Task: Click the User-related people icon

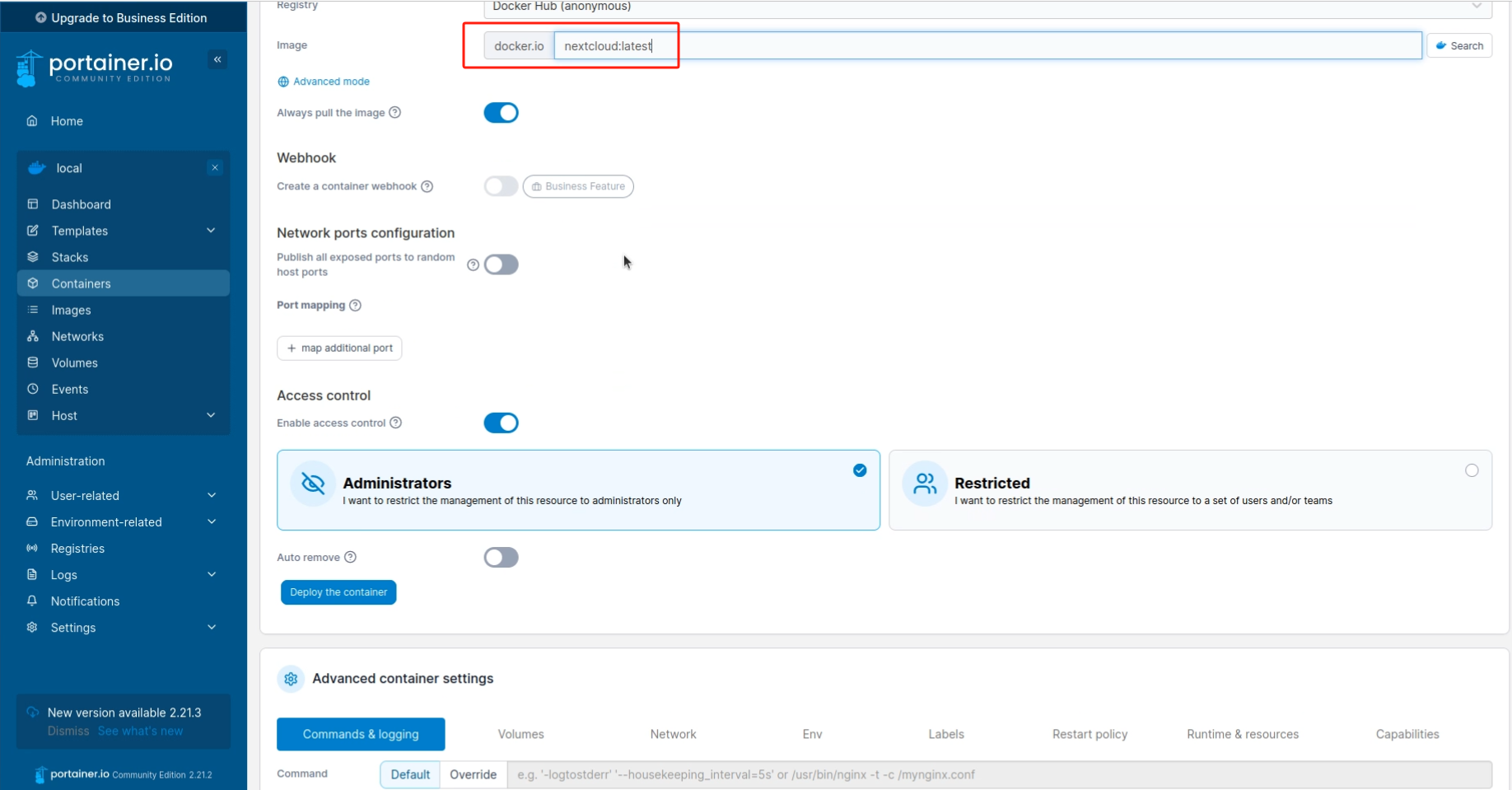Action: tap(32, 495)
